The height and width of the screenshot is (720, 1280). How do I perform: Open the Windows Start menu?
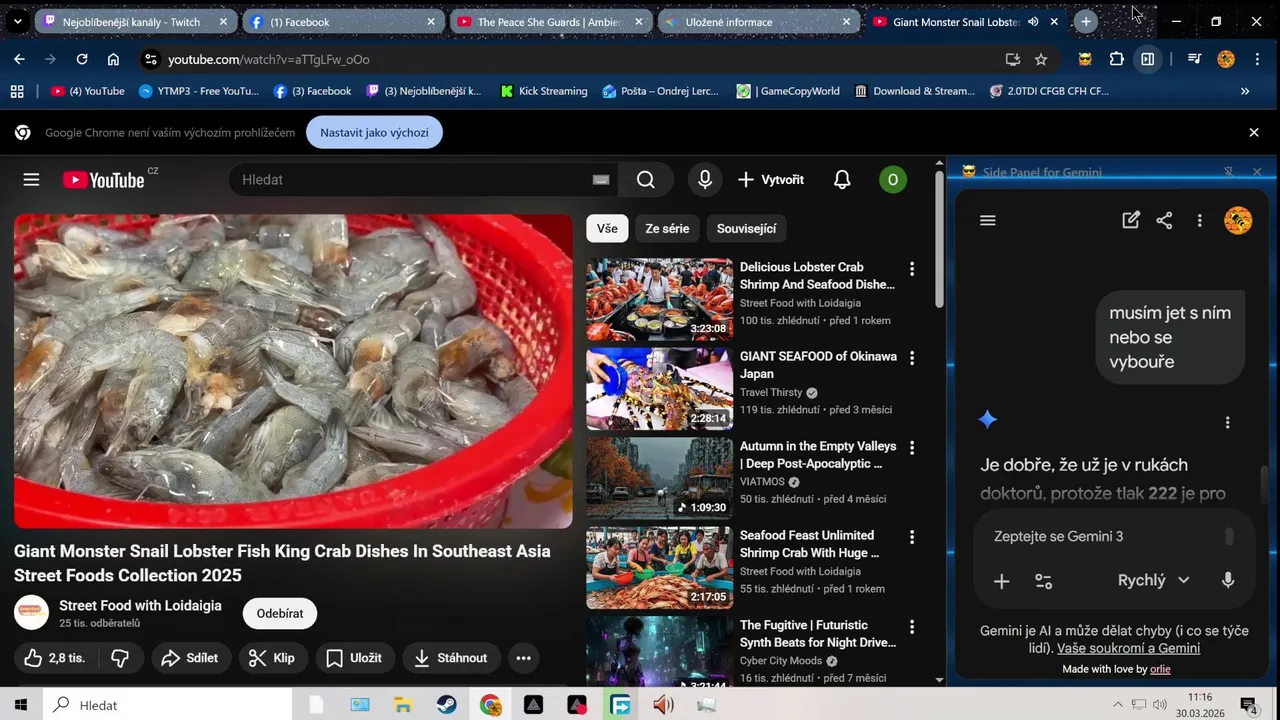[x=20, y=705]
